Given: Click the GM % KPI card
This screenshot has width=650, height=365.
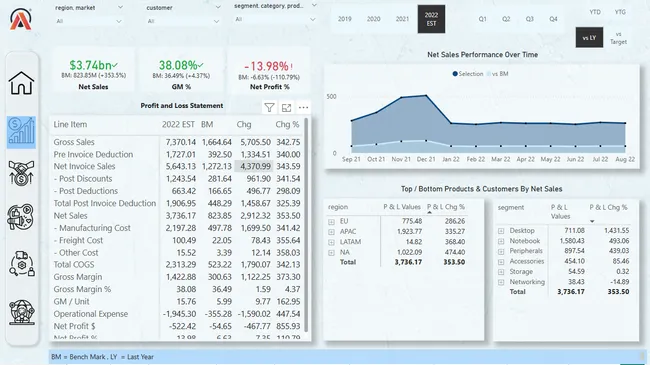Looking at the screenshot, I should pos(181,69).
